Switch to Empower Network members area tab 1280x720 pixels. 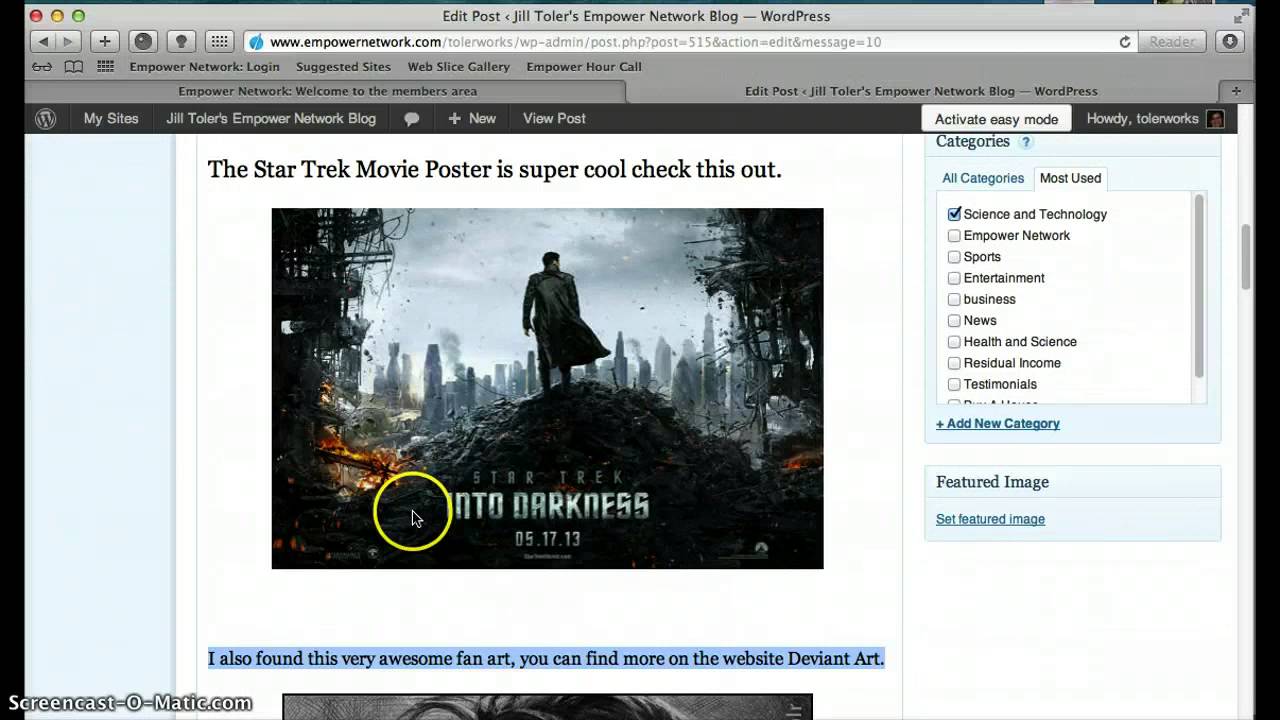coord(327,91)
